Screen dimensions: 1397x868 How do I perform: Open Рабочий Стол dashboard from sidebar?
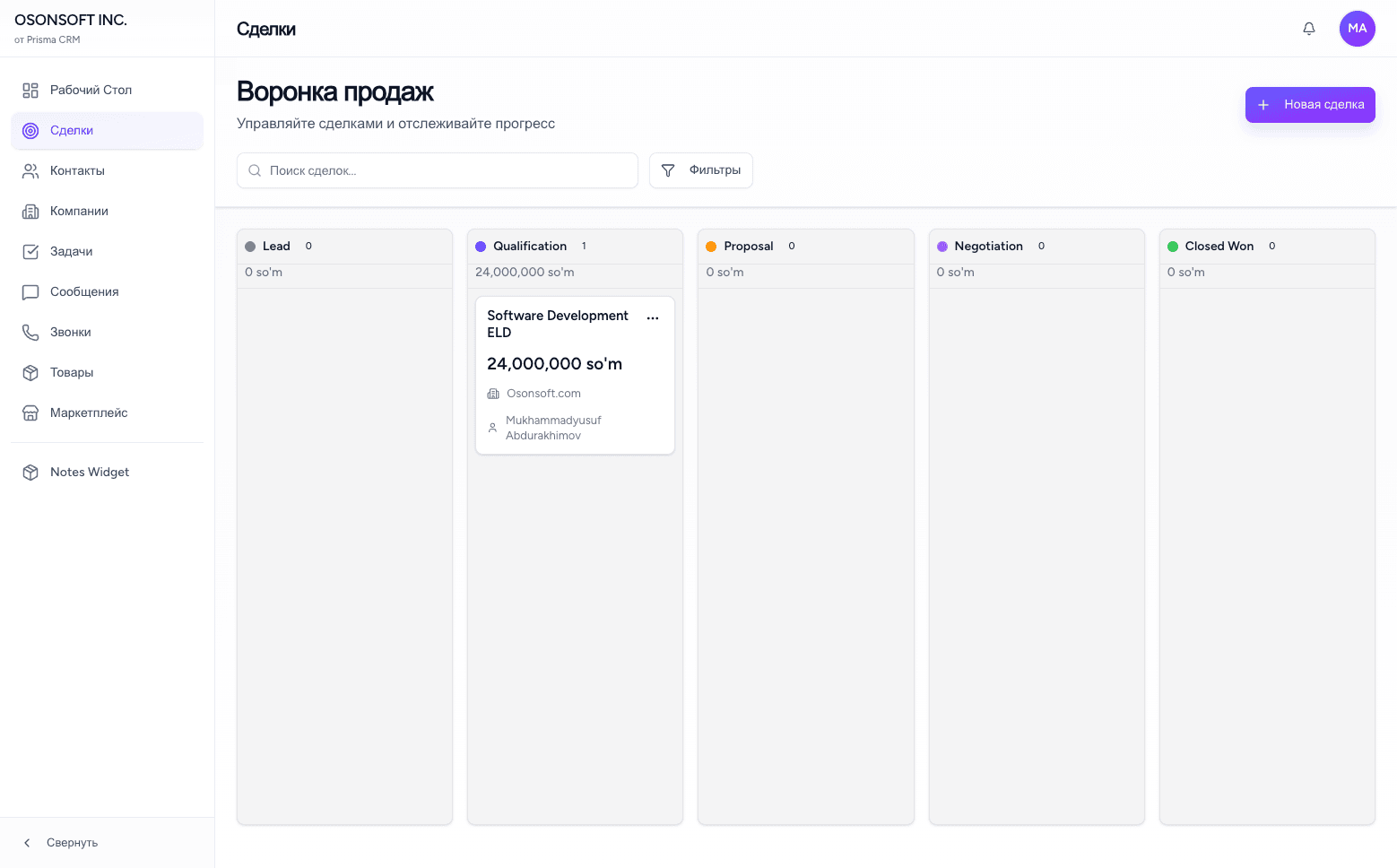[91, 90]
